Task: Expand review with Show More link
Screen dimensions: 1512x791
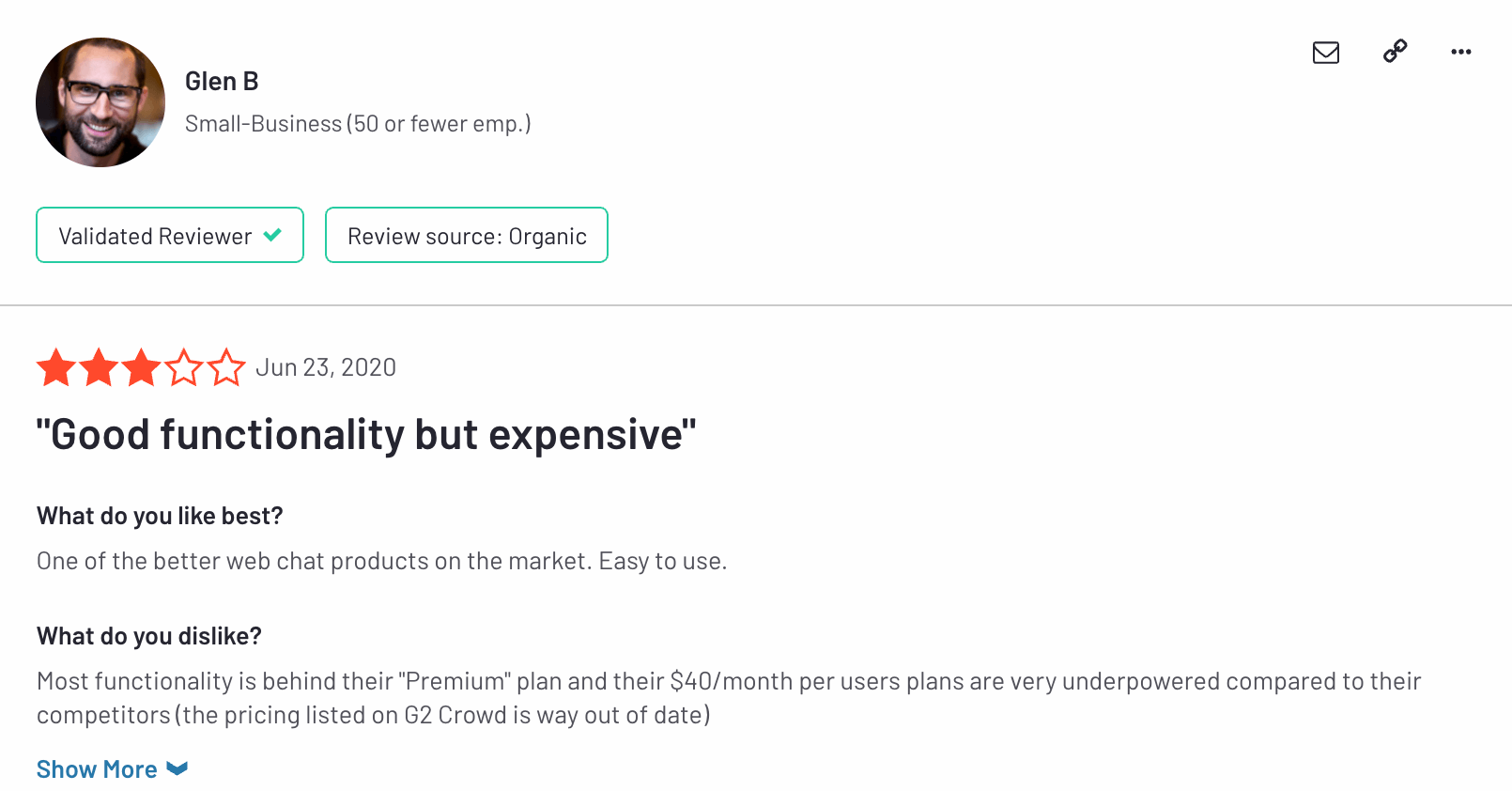Action: pos(97,769)
